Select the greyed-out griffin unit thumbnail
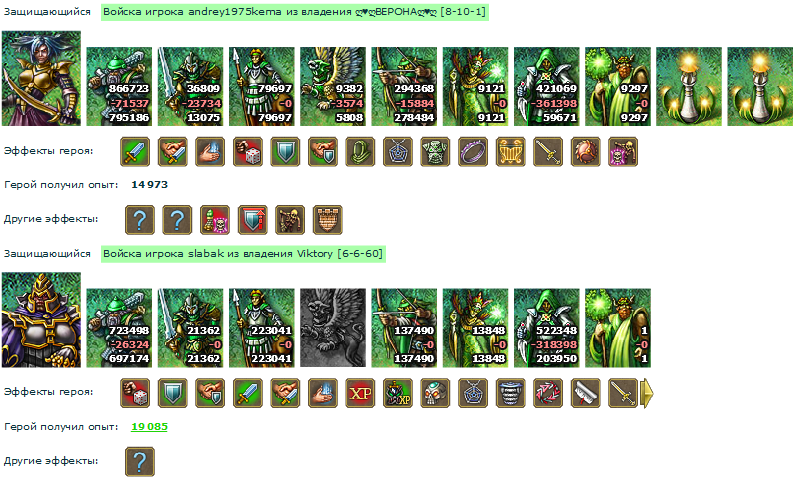797x480 pixels. click(x=333, y=328)
